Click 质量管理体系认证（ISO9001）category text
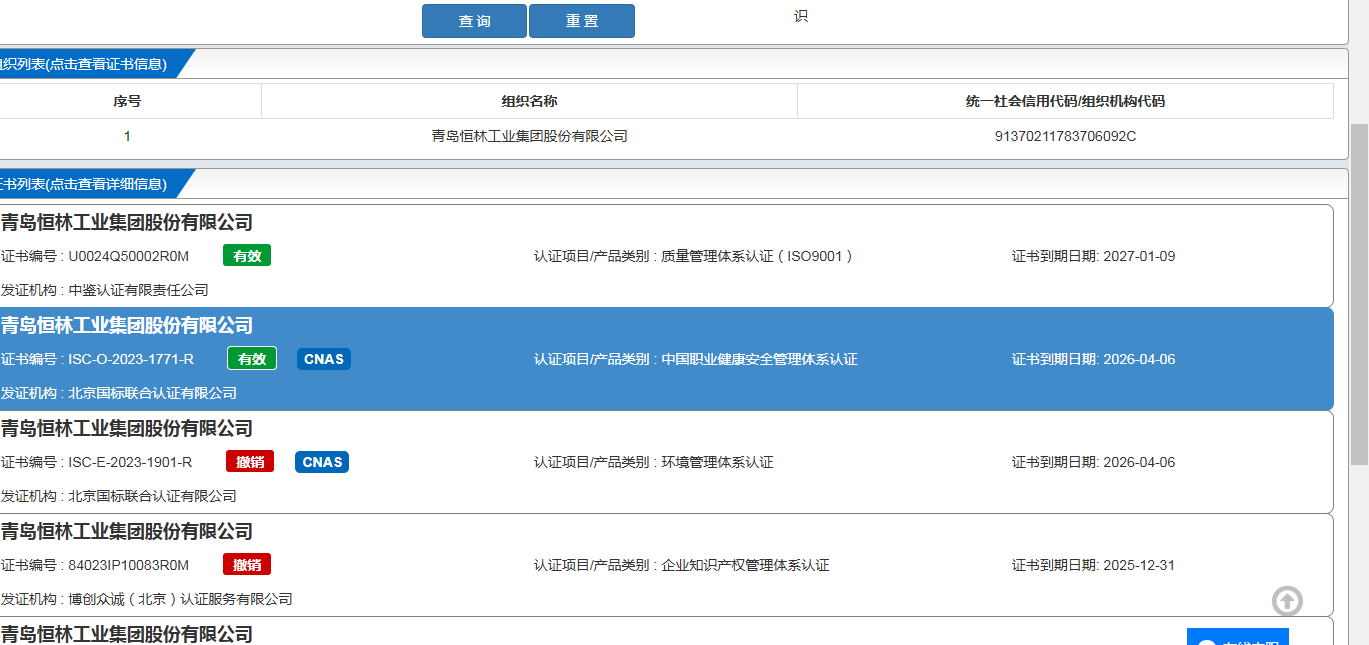This screenshot has width=1369, height=645. (758, 256)
